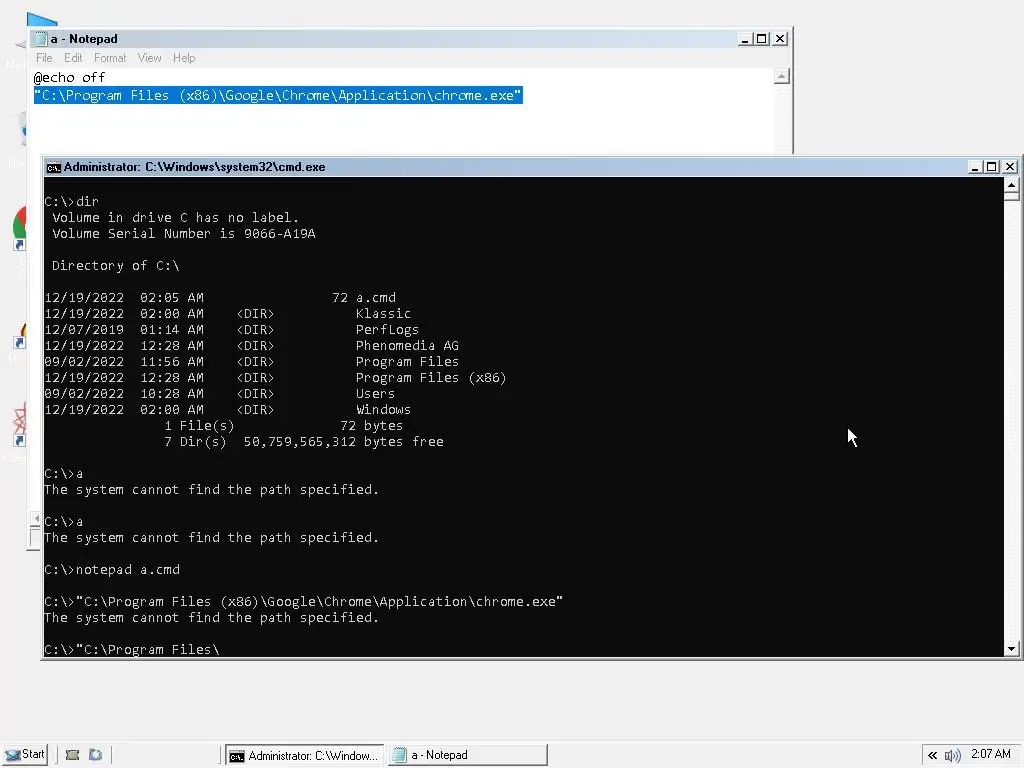This screenshot has height=768, width=1024.
Task: Click the second quick launch icon on taskbar
Action: pos(95,755)
